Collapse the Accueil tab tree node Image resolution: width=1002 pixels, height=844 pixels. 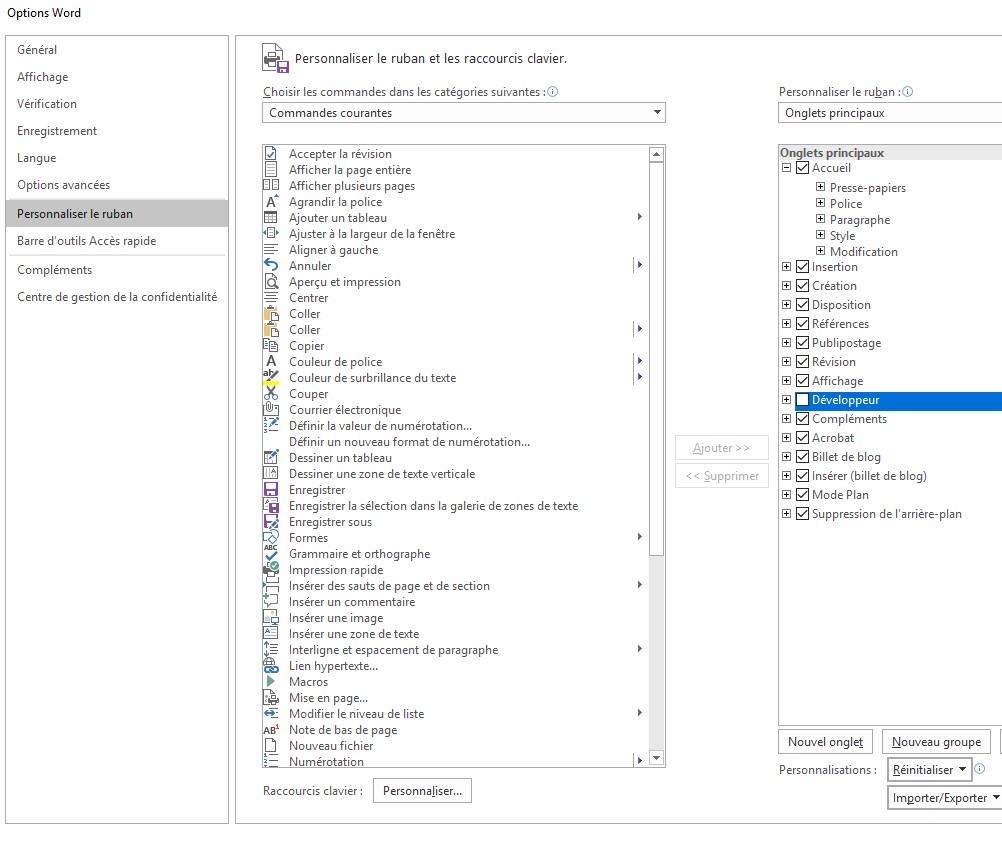tap(787, 168)
